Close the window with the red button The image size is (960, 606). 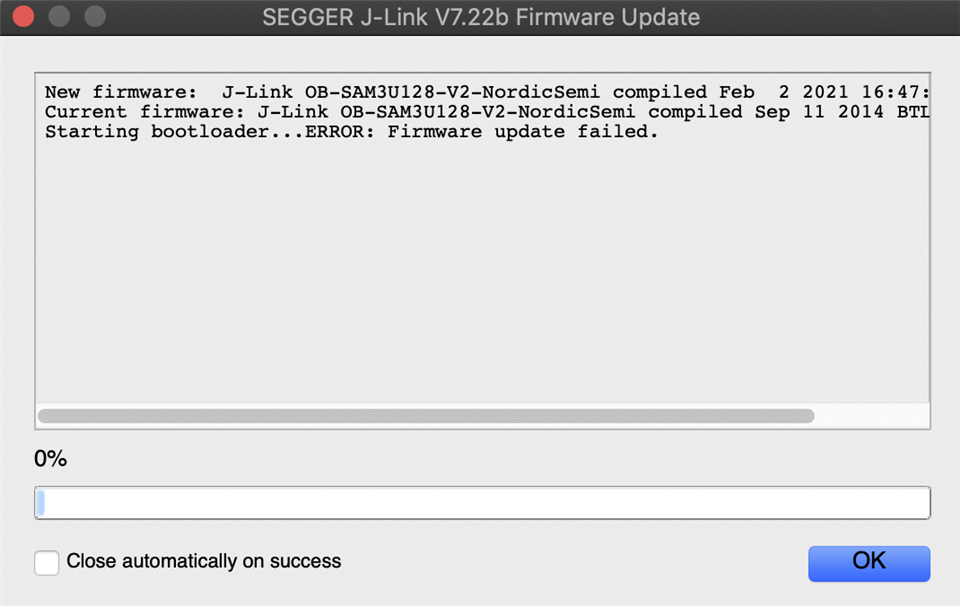point(23,16)
